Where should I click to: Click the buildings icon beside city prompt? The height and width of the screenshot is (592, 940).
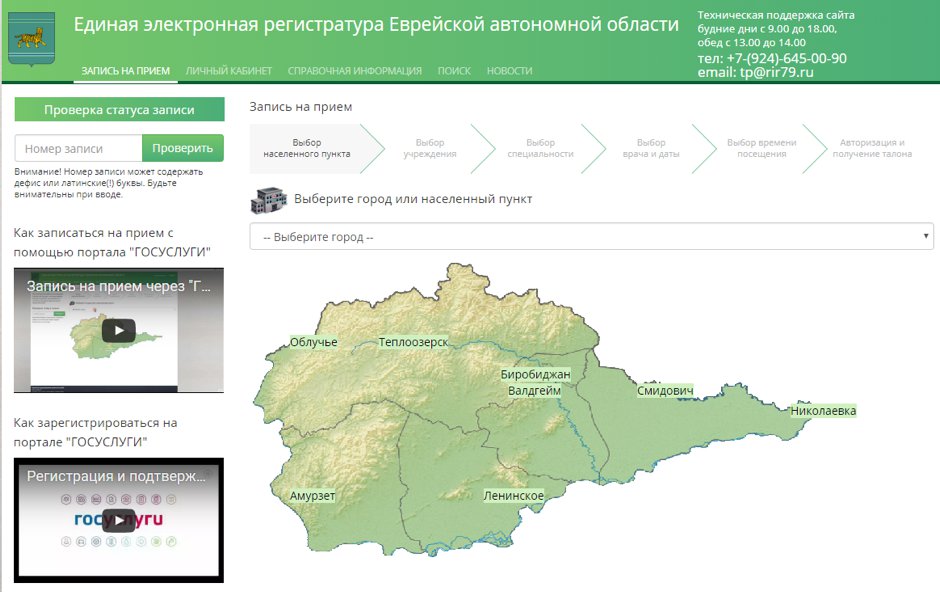point(267,199)
